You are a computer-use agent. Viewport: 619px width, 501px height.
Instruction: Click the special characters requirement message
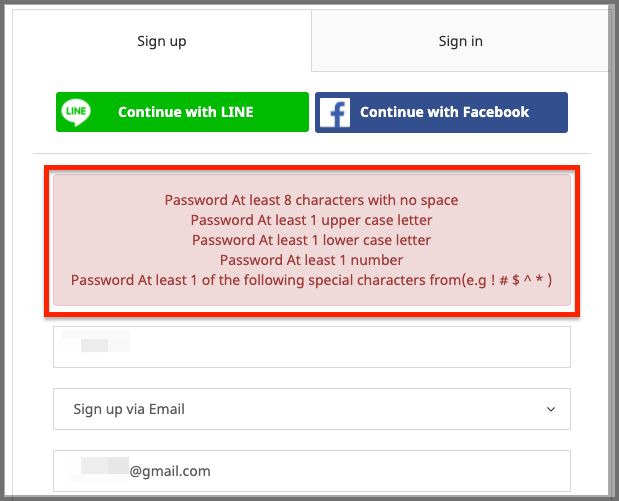tap(311, 280)
